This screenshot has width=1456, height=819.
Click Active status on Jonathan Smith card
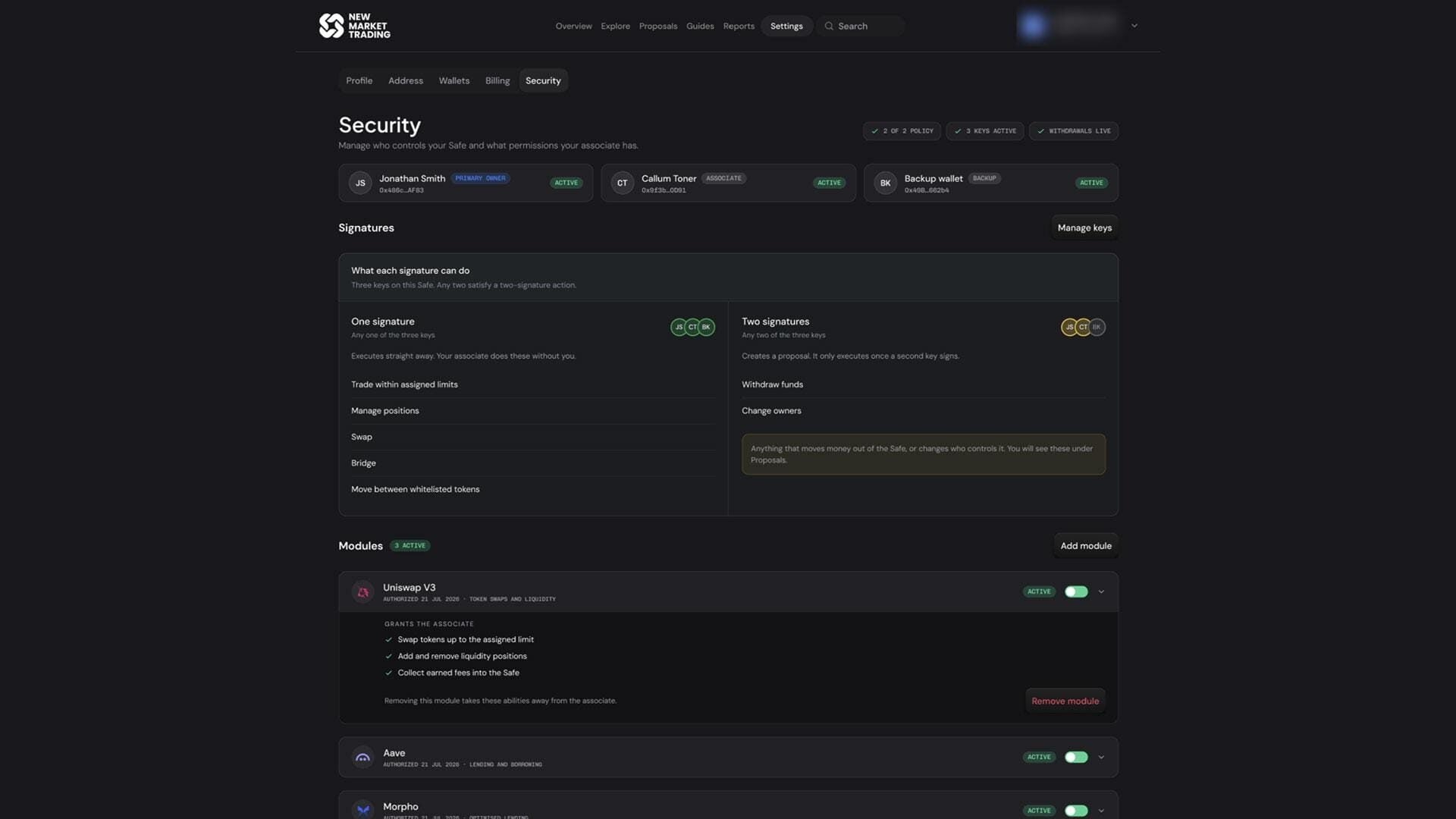(566, 183)
